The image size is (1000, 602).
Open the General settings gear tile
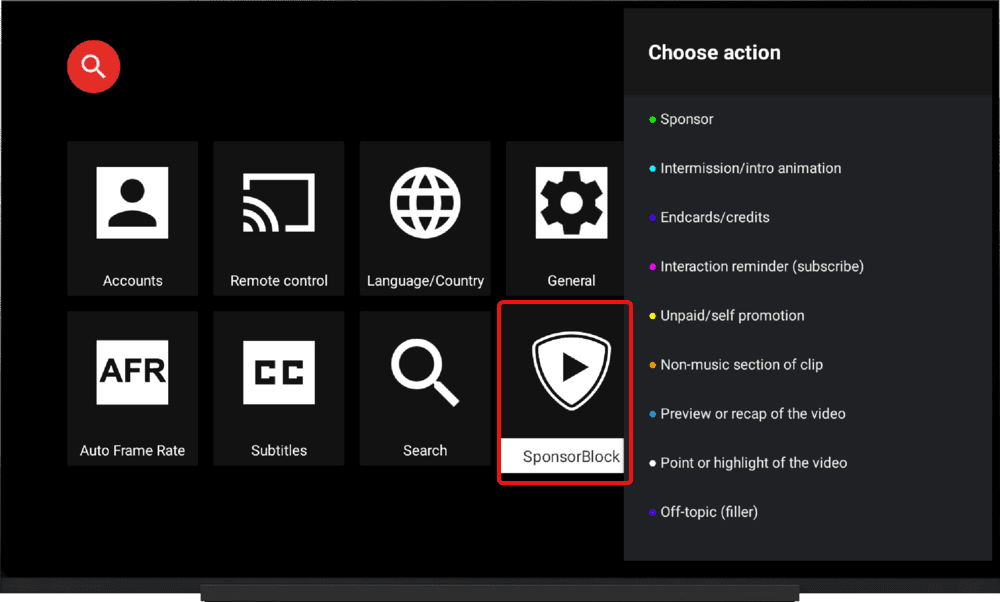pos(565,218)
